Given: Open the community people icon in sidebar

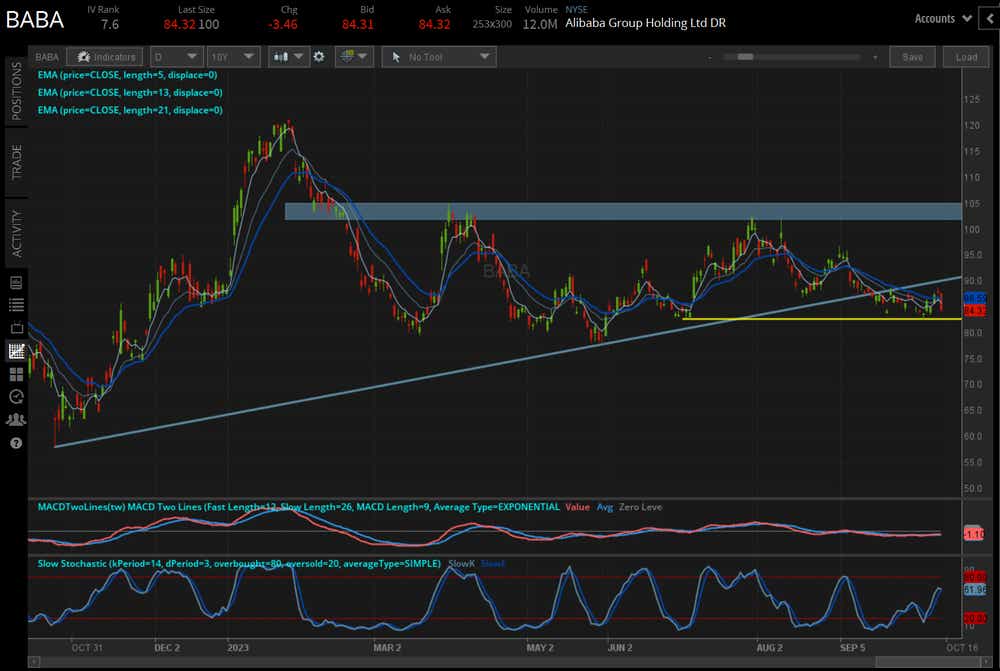Looking at the screenshot, I should pyautogui.click(x=15, y=419).
